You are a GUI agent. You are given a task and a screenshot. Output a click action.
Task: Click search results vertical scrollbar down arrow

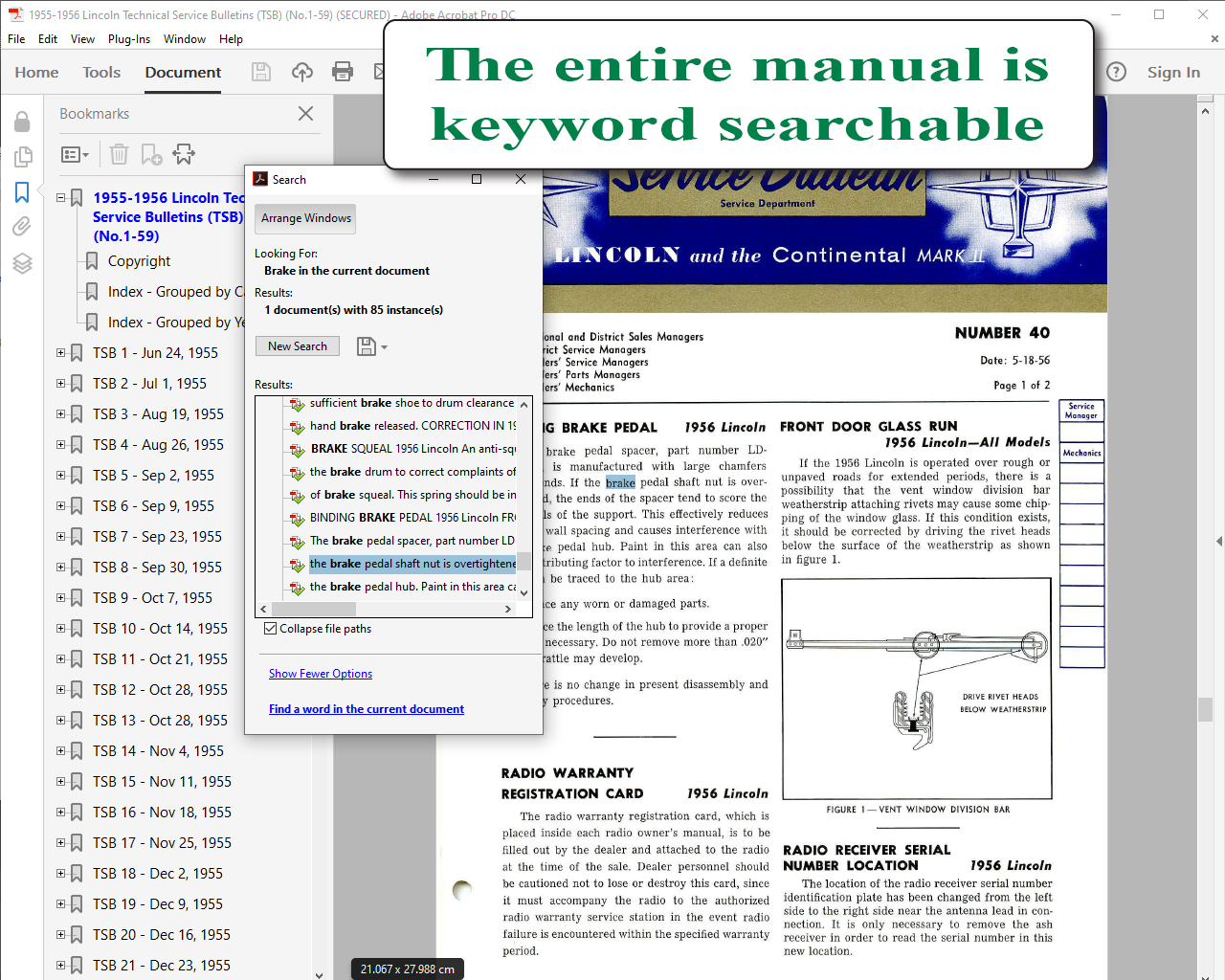coord(523,592)
